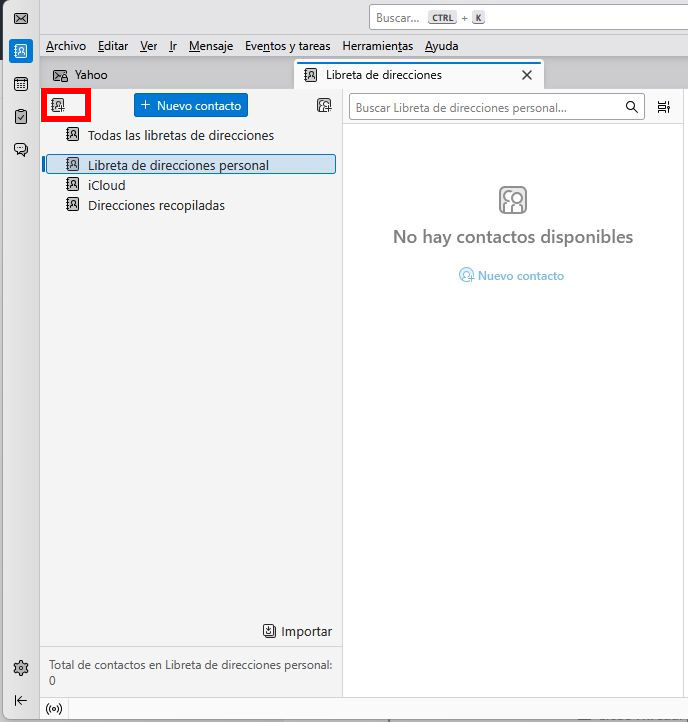Open the Archivo menu
Image resolution: width=688 pixels, height=722 pixels.
pos(66,46)
